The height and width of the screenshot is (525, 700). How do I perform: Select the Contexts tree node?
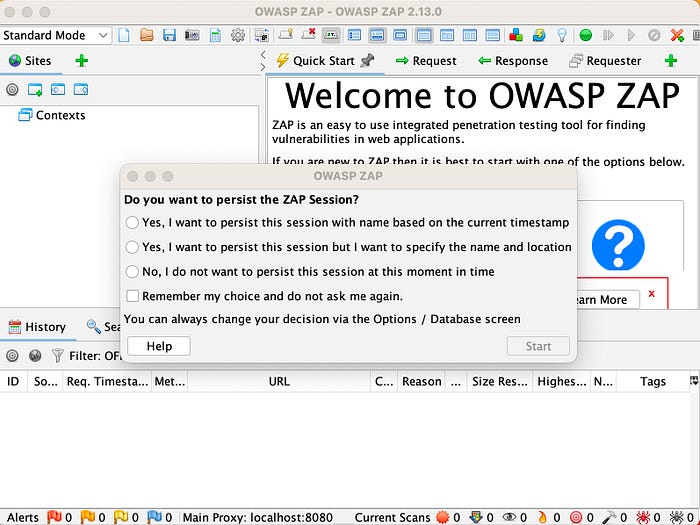point(52,115)
